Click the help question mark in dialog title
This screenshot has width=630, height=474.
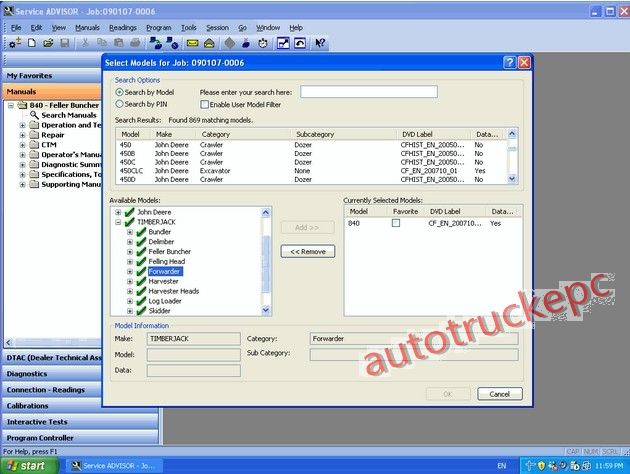[x=509, y=62]
